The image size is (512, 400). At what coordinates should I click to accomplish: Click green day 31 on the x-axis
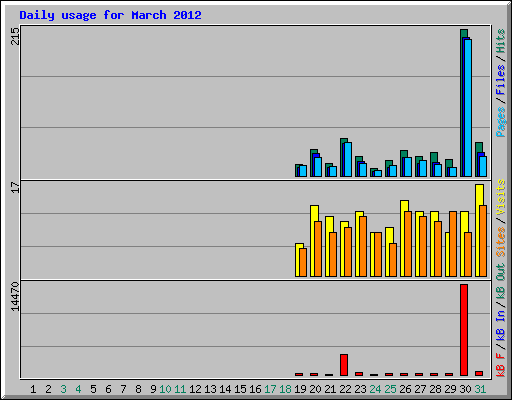click(480, 389)
